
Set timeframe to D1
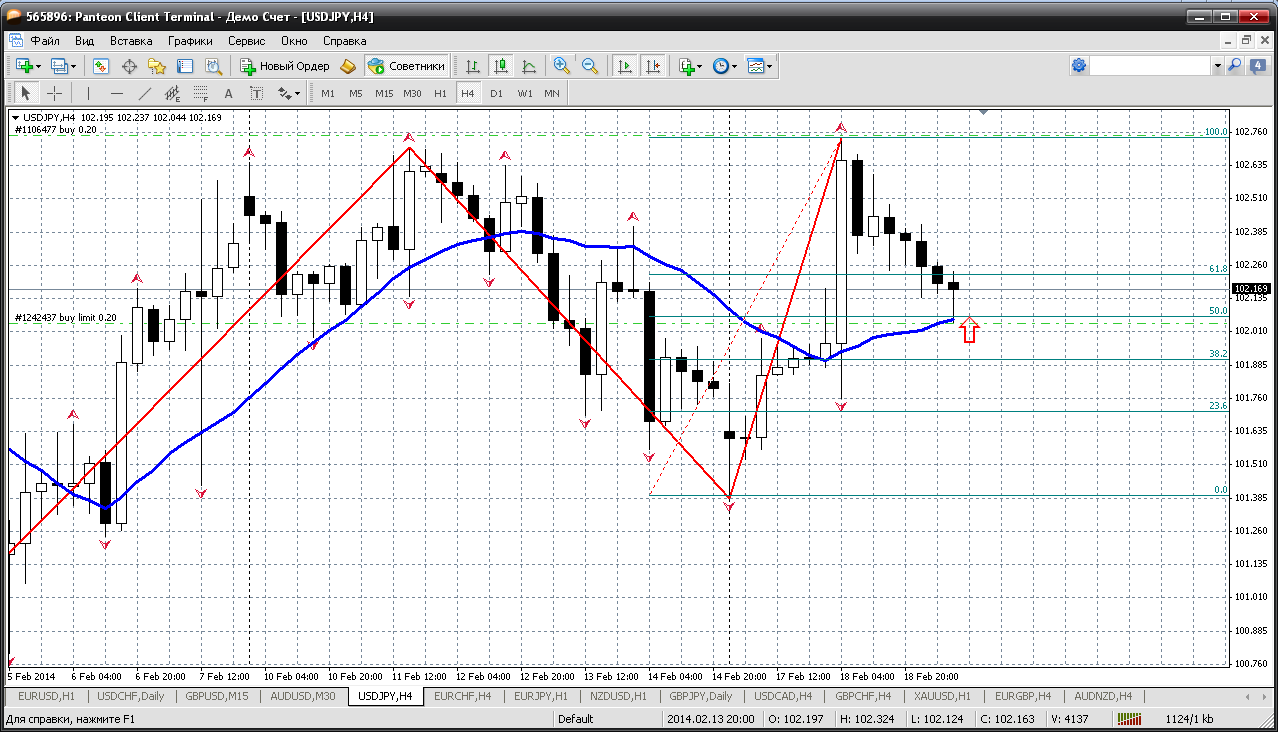point(496,93)
